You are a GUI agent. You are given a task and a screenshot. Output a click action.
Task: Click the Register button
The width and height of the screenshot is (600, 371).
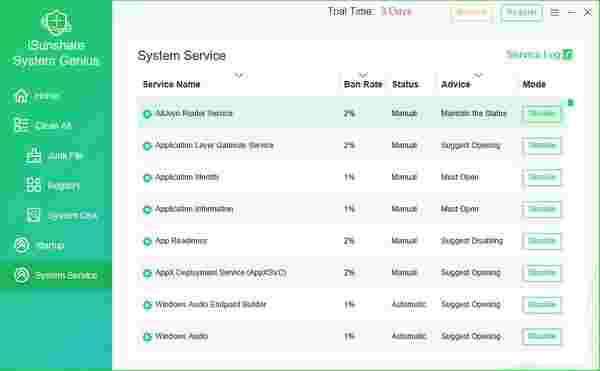522,12
